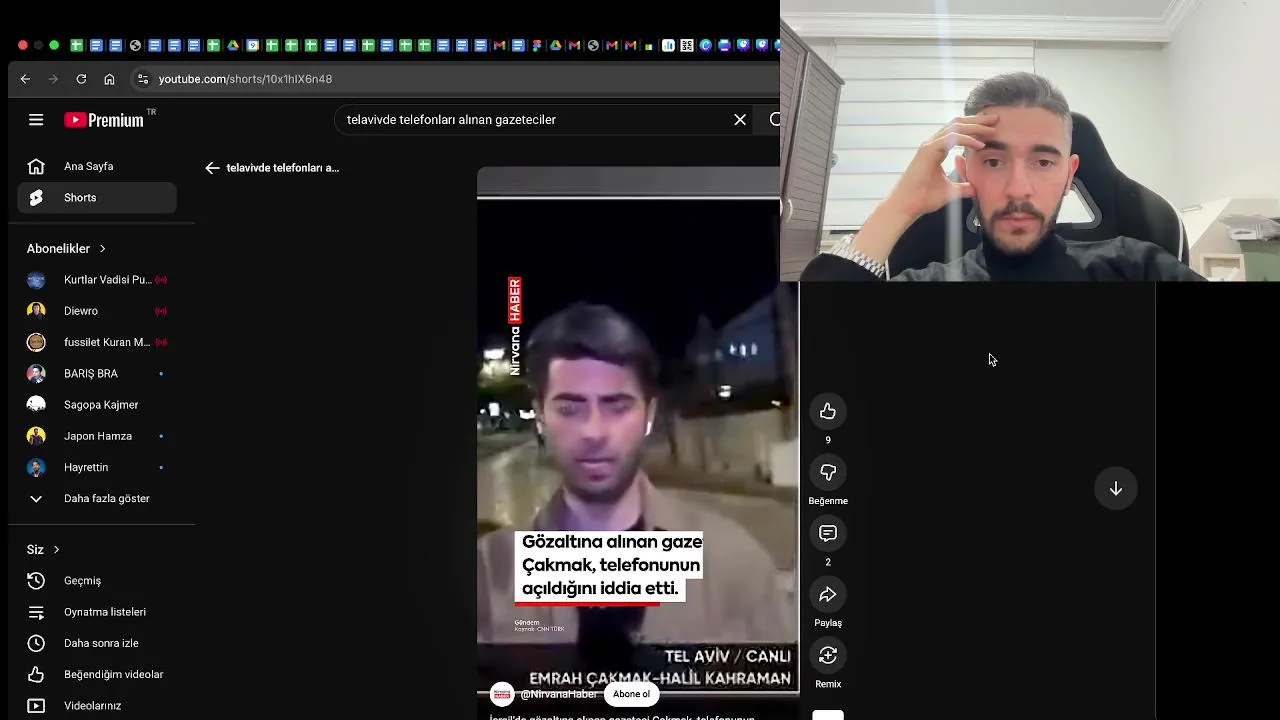Dislike the short with Beğenme button
1280x720 pixels.
tap(828, 472)
